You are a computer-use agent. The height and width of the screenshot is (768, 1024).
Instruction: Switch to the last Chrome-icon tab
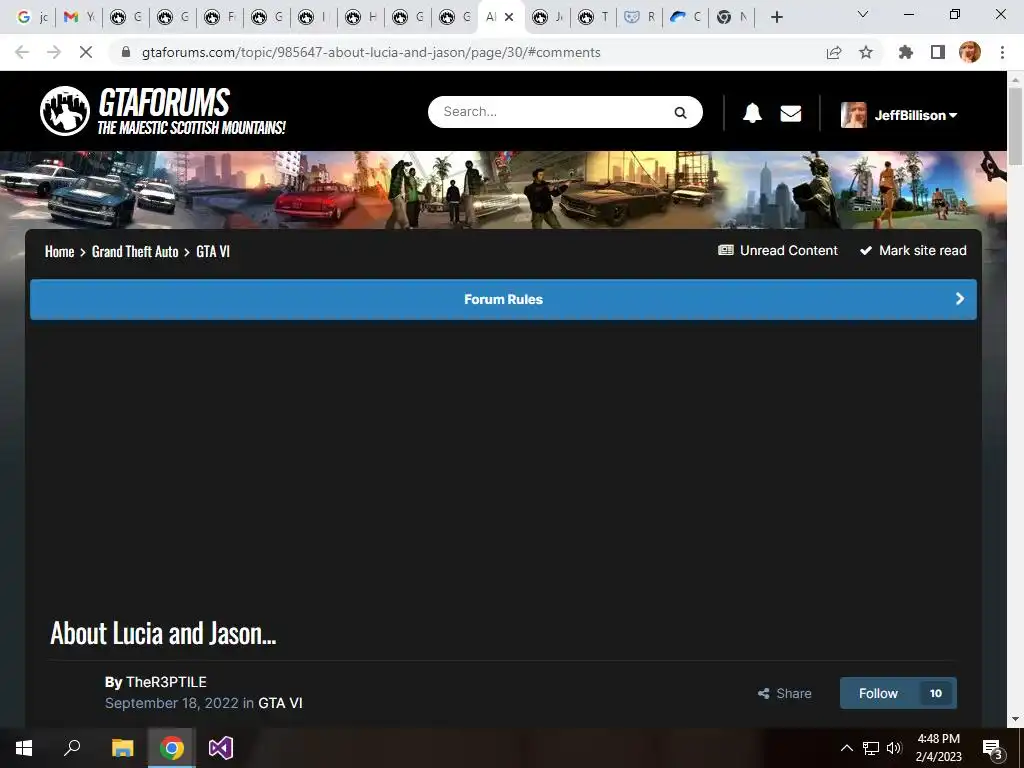pyautogui.click(x=731, y=17)
